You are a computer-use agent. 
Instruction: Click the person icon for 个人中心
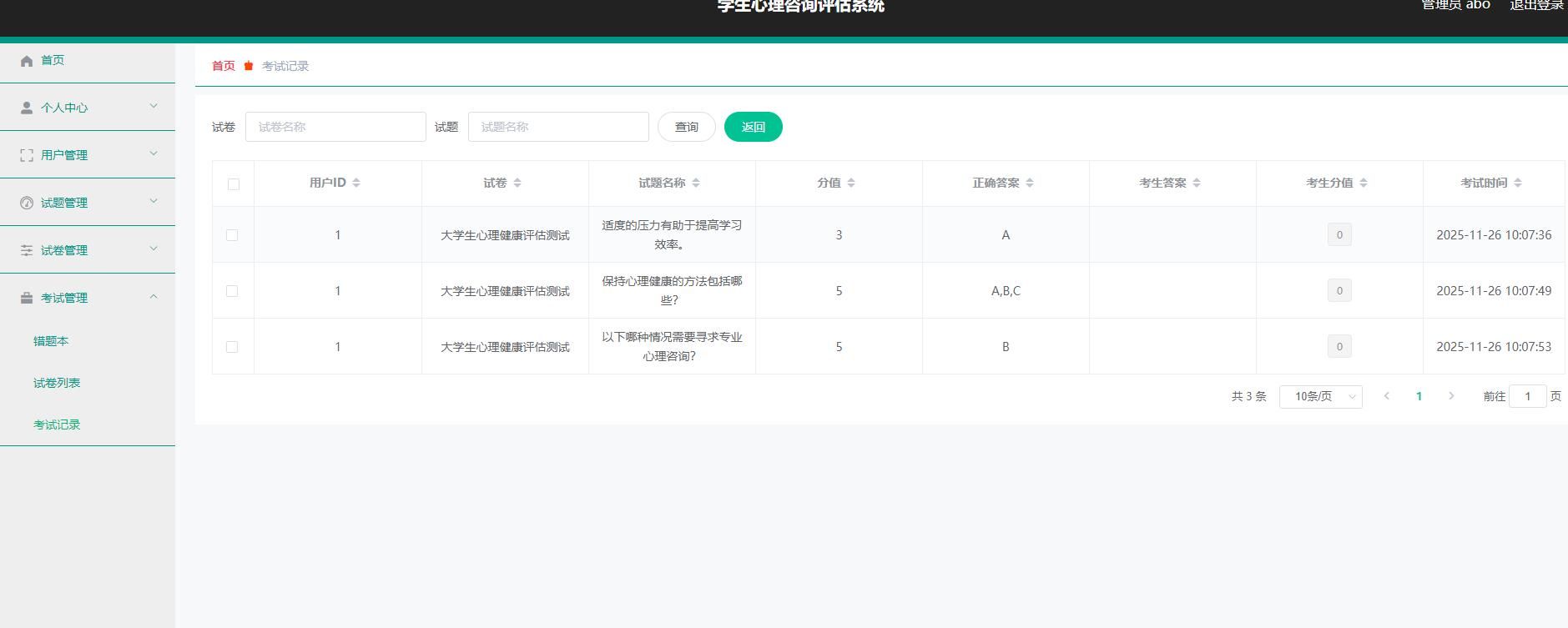tap(27, 108)
